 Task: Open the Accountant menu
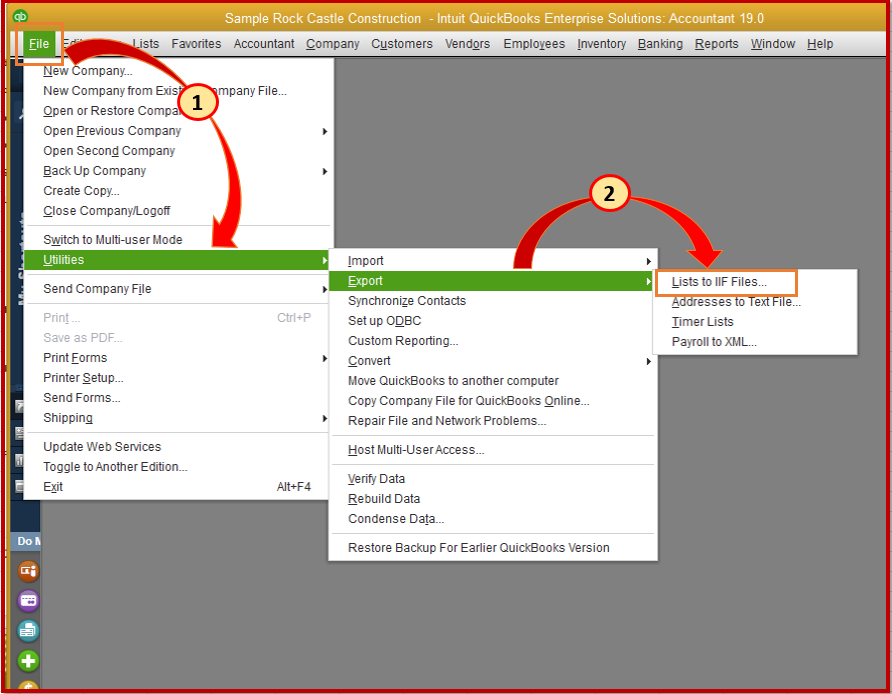click(264, 44)
